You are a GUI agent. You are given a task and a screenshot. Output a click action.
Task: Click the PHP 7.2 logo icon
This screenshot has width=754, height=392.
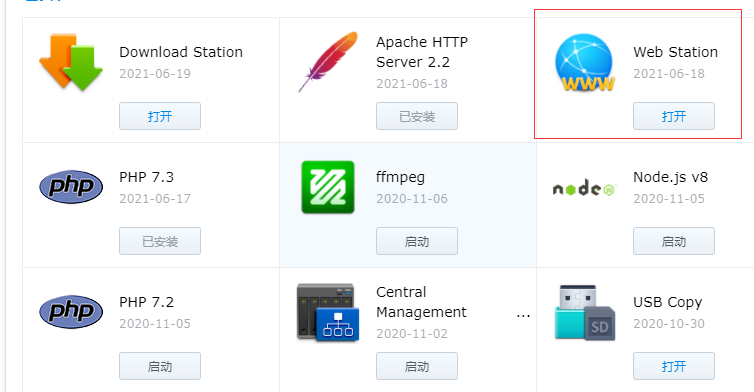[x=71, y=312]
